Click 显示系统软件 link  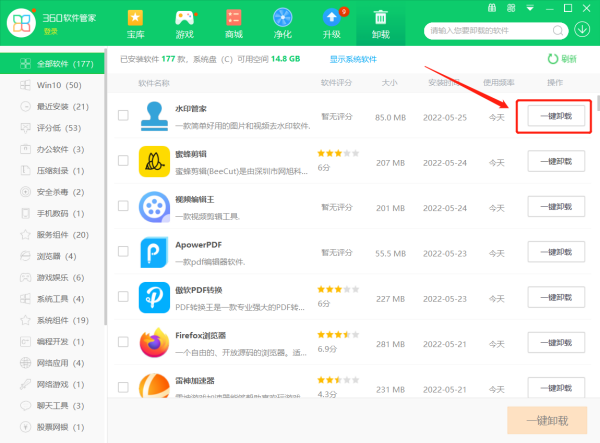coord(353,59)
